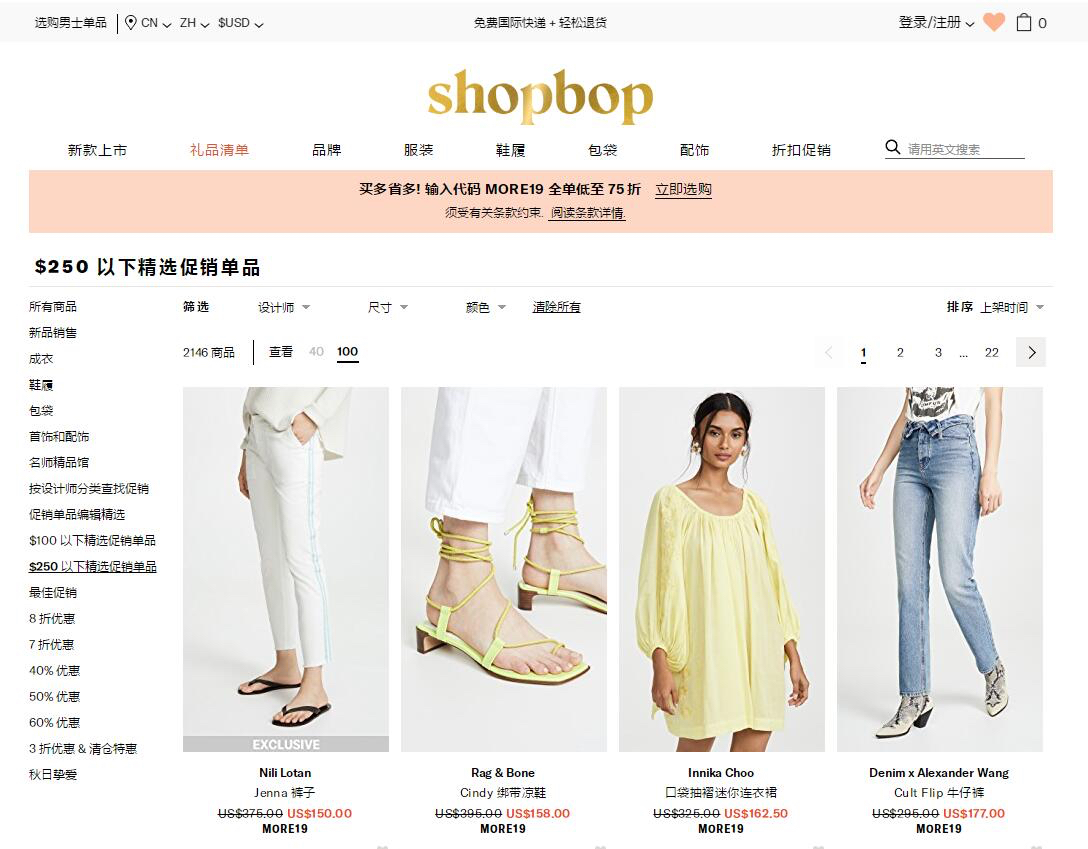The image size is (1088, 849).
Task: Open the 折扣促销 menu
Action: tap(801, 150)
